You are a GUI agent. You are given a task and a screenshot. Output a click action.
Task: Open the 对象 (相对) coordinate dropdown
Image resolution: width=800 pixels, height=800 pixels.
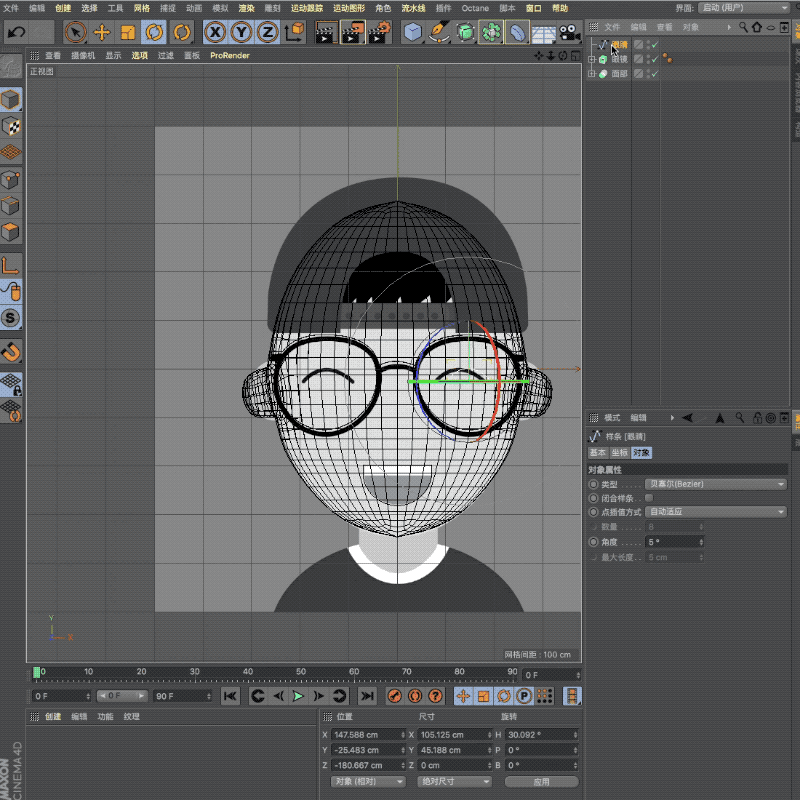coord(368,781)
